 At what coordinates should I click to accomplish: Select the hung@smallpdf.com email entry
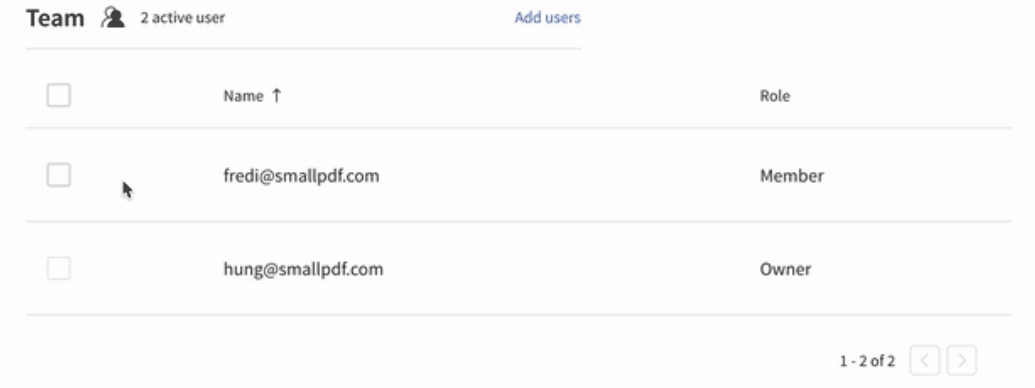(x=303, y=269)
